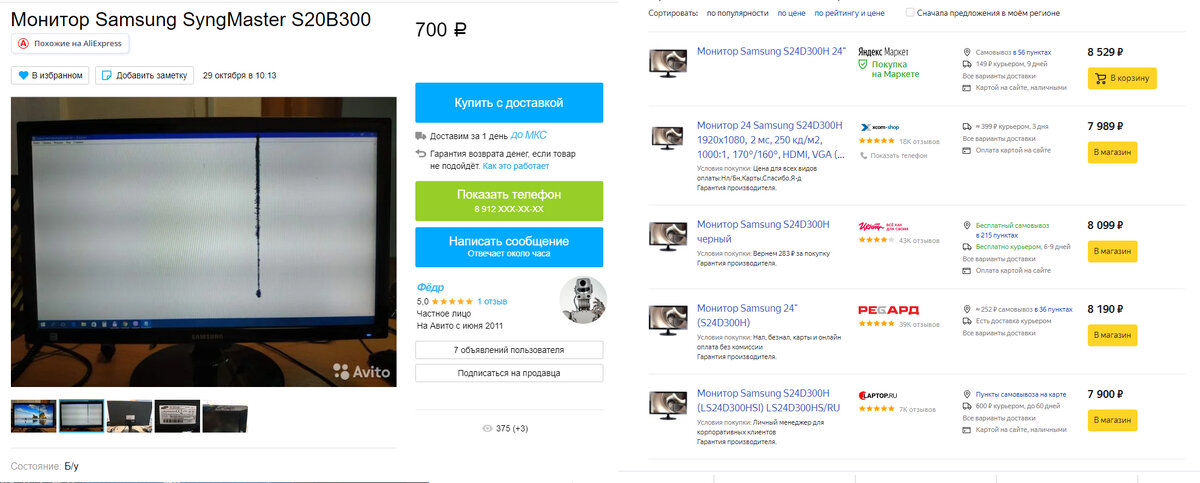1200x483 pixels.
Task: Add a note via 'Добавить заметку'
Action: 142,76
